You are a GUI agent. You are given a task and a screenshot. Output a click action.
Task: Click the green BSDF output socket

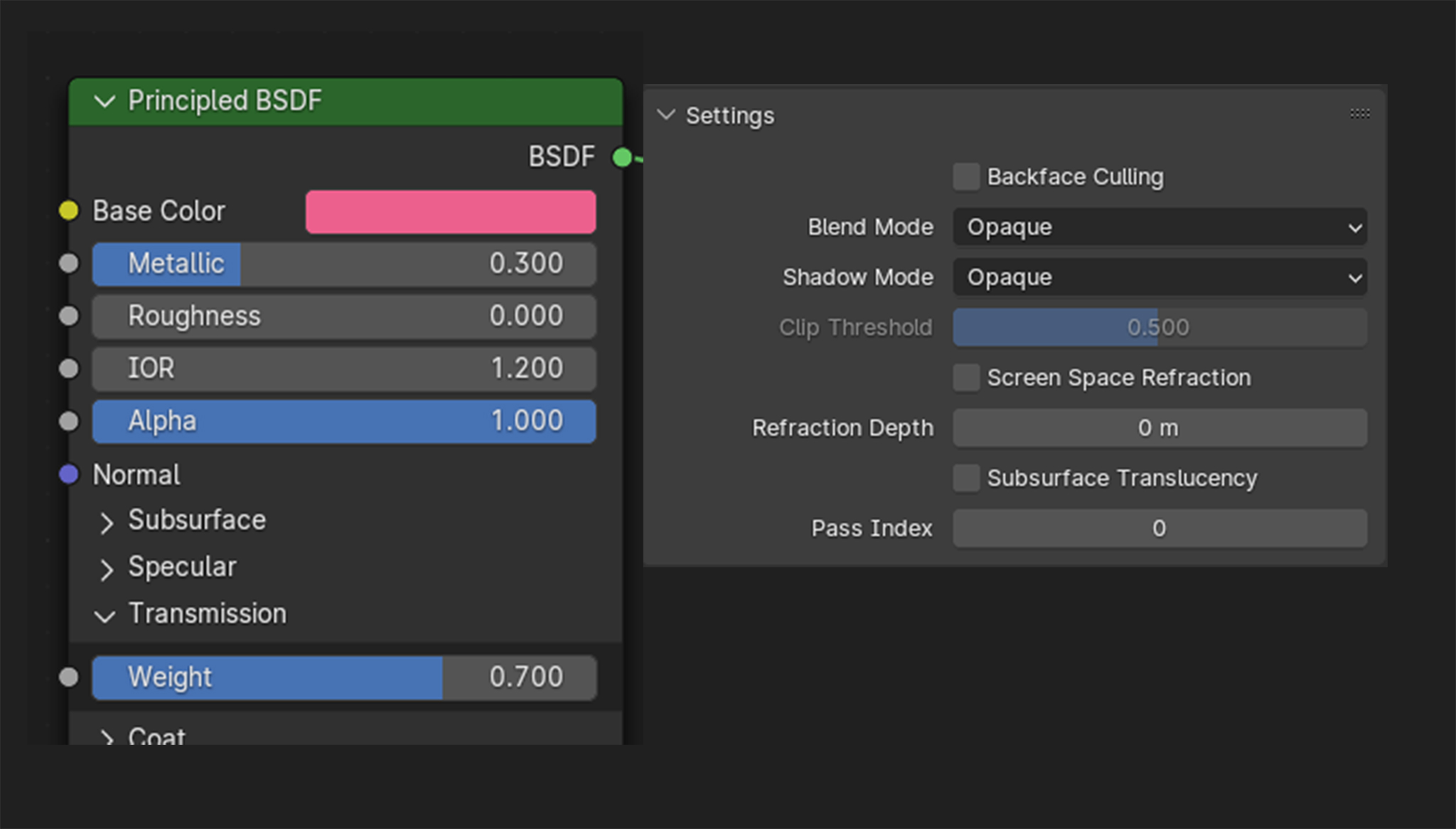coord(622,156)
